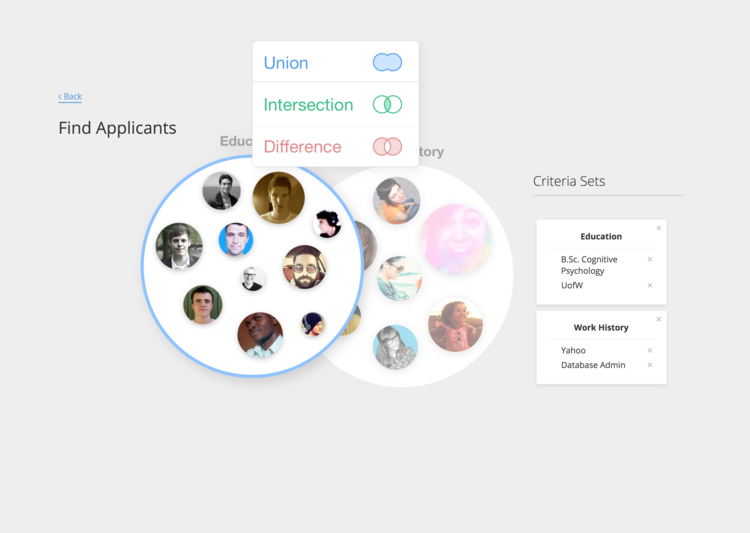
Task: Select applicant photo with blue background
Action: [x=236, y=239]
